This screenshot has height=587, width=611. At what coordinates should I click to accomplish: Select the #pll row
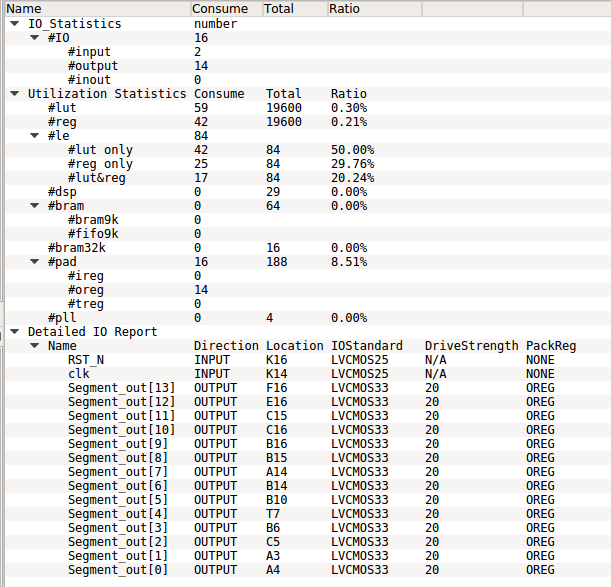tap(308, 318)
